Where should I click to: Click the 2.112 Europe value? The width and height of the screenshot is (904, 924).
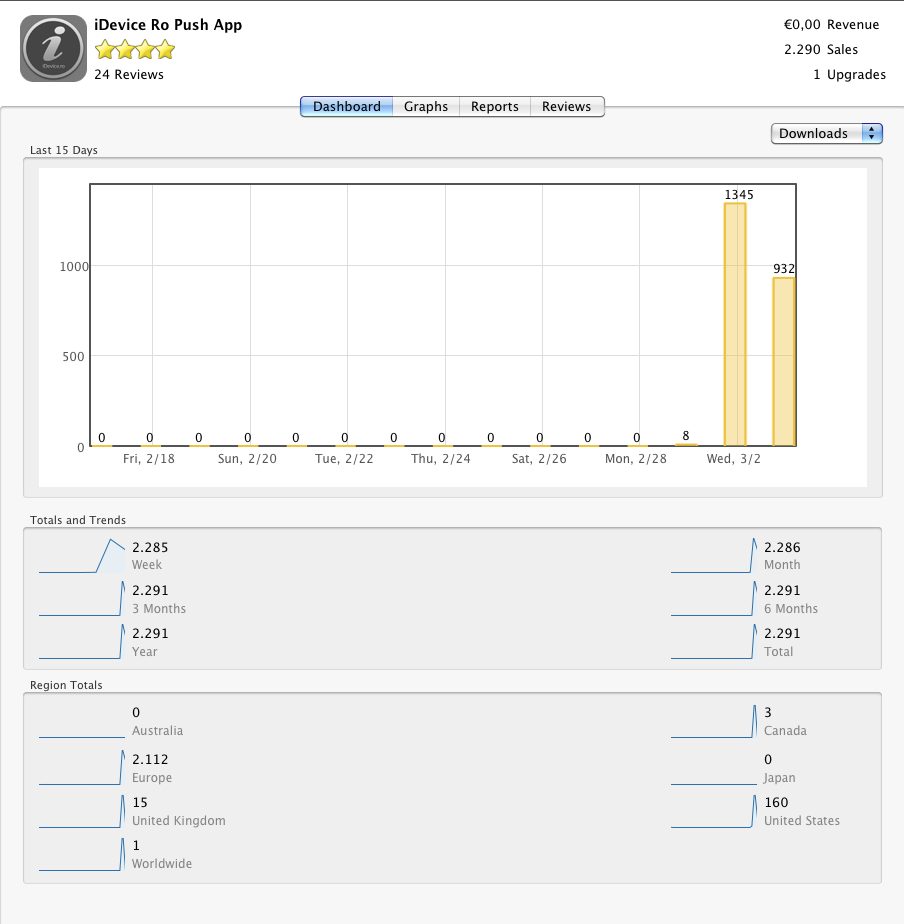click(150, 760)
